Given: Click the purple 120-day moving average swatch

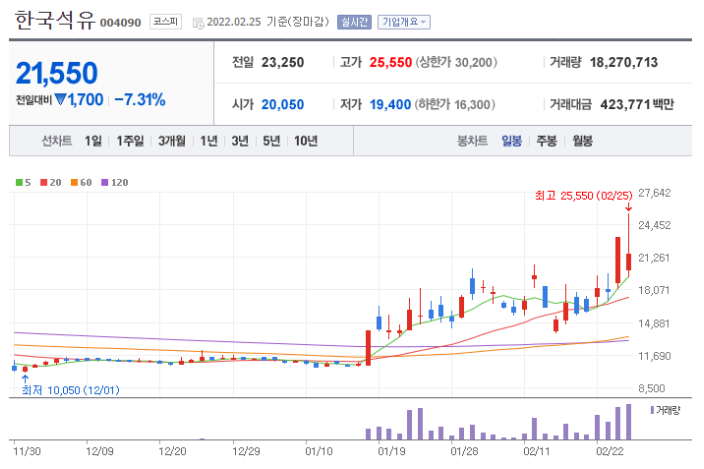Looking at the screenshot, I should [105, 182].
